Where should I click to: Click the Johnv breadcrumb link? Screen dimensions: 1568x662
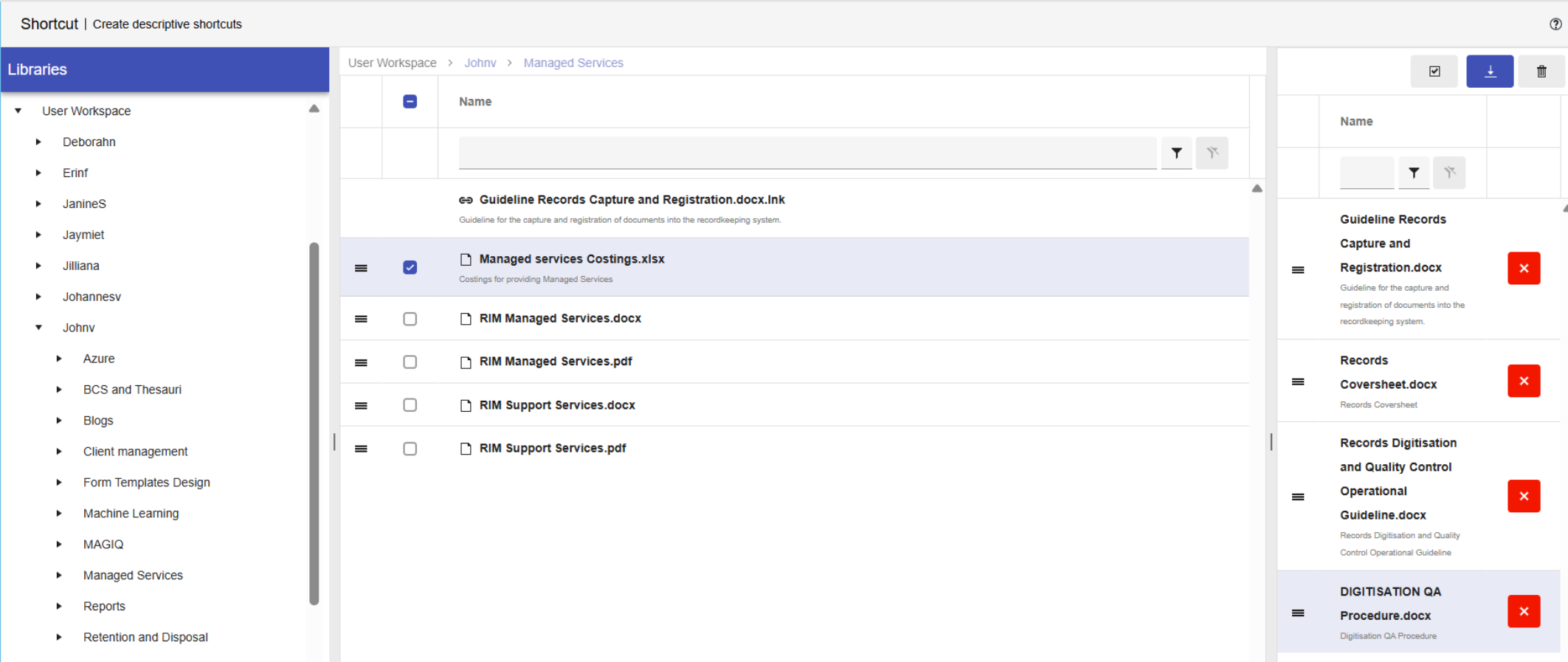(x=480, y=63)
